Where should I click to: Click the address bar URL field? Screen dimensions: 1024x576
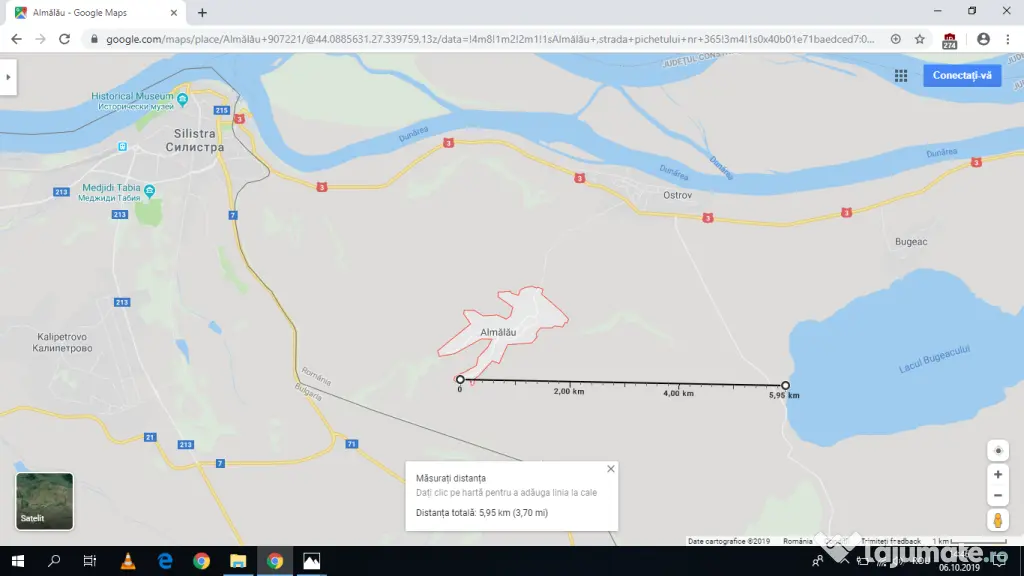tap(488, 39)
